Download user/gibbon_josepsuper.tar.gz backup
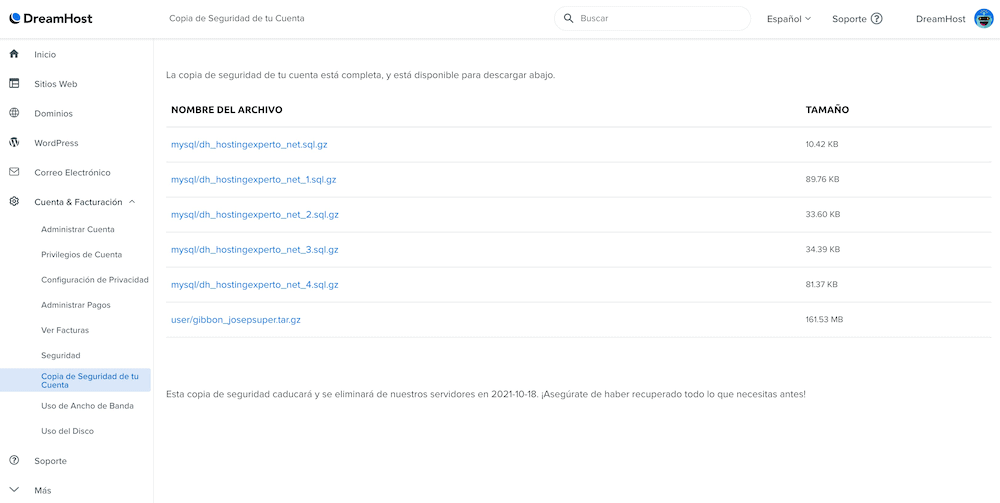The height and width of the screenshot is (503, 1000). (235, 320)
